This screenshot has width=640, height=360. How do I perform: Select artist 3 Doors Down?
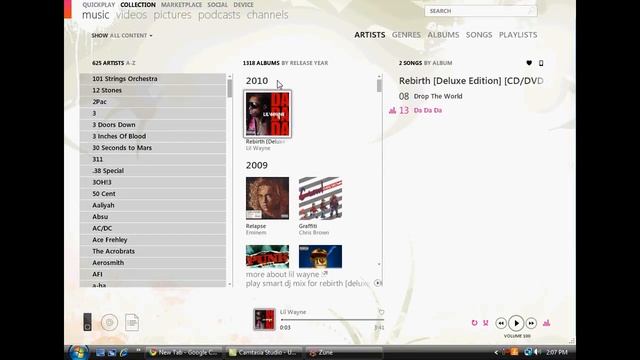tap(153, 125)
